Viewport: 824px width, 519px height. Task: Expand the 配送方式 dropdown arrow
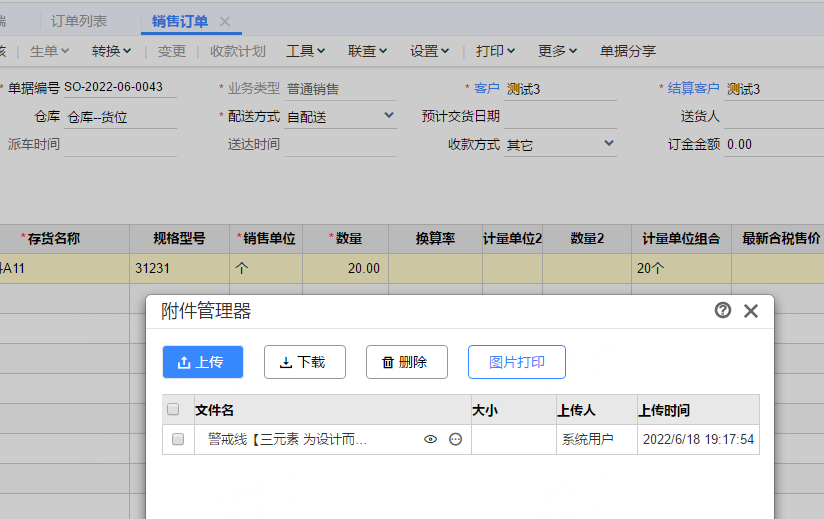389,115
